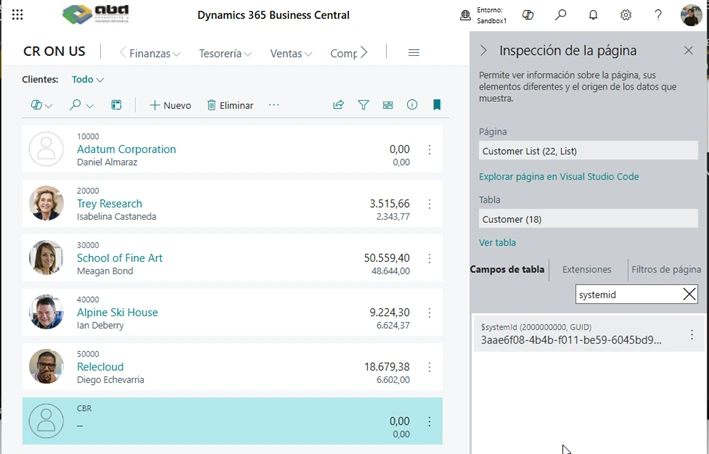Toggle the FactBox information icon
The image size is (709, 454).
point(411,105)
